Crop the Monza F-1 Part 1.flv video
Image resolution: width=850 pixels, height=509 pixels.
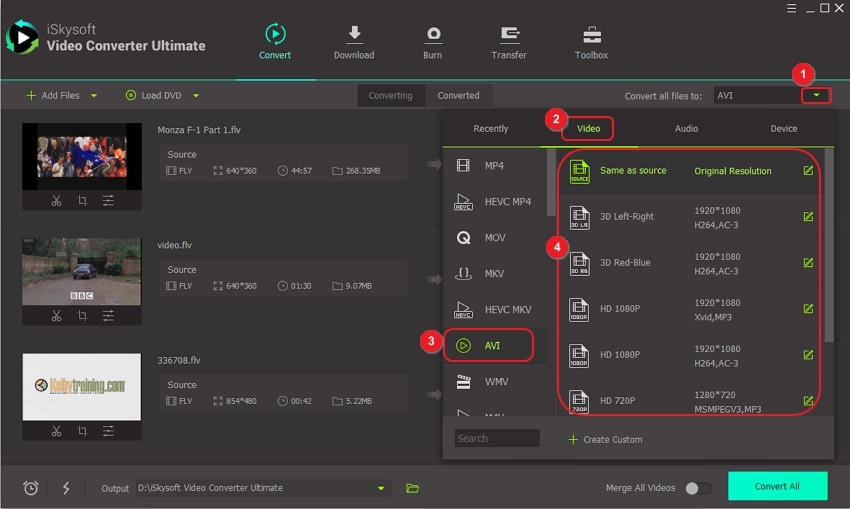pyautogui.click(x=82, y=201)
